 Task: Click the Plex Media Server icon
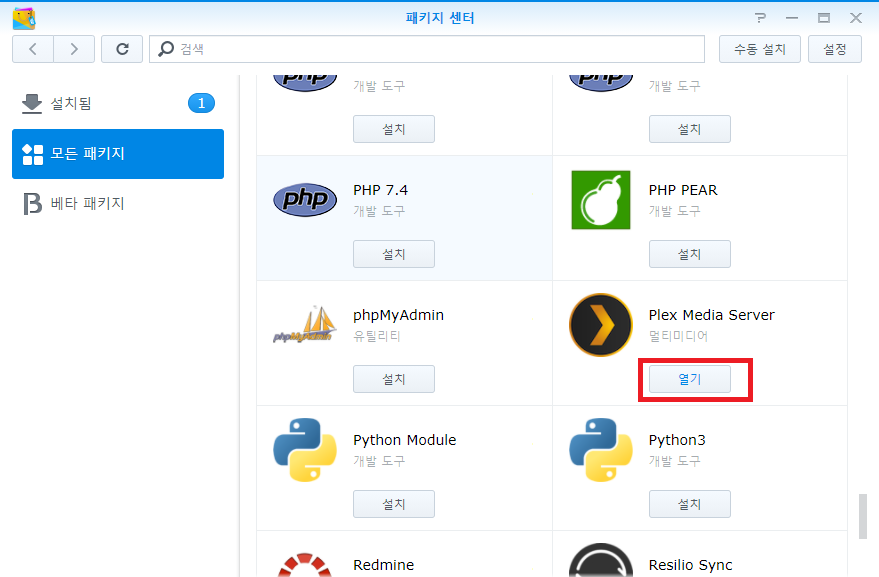[x=601, y=325]
